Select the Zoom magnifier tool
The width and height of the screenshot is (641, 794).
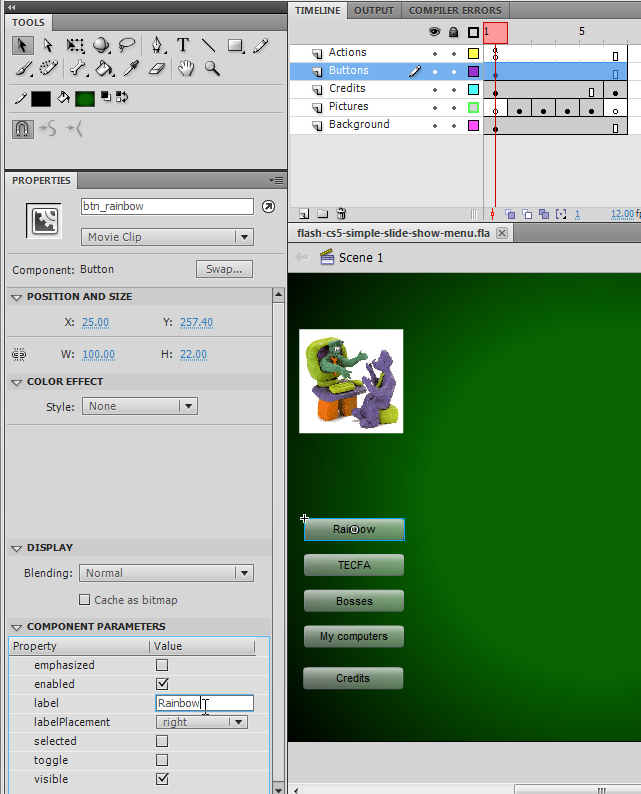pyautogui.click(x=212, y=68)
